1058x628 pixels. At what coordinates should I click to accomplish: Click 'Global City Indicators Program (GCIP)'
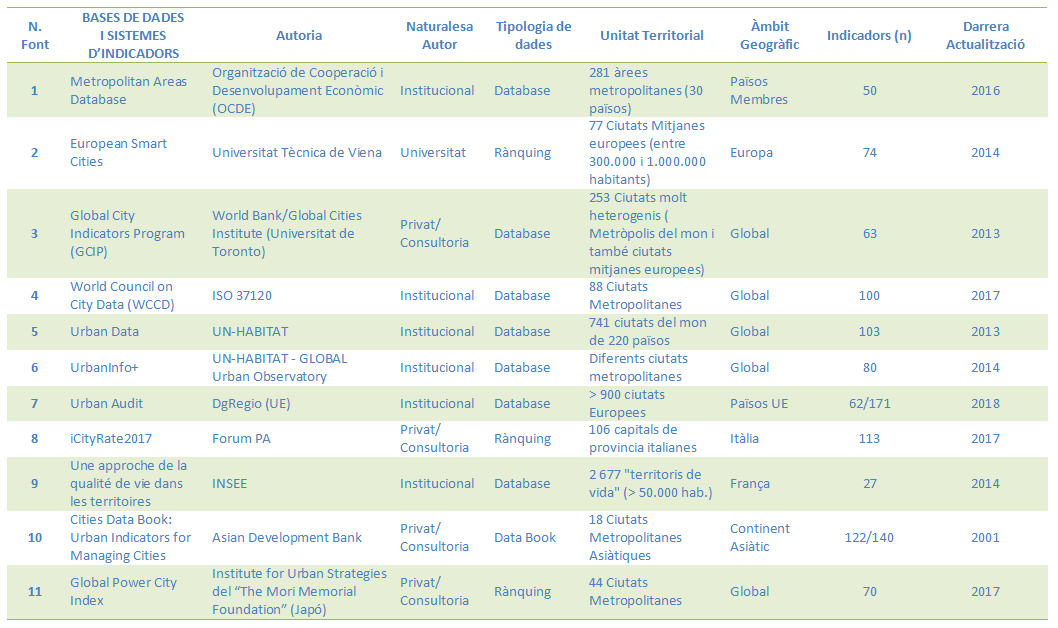coord(128,233)
